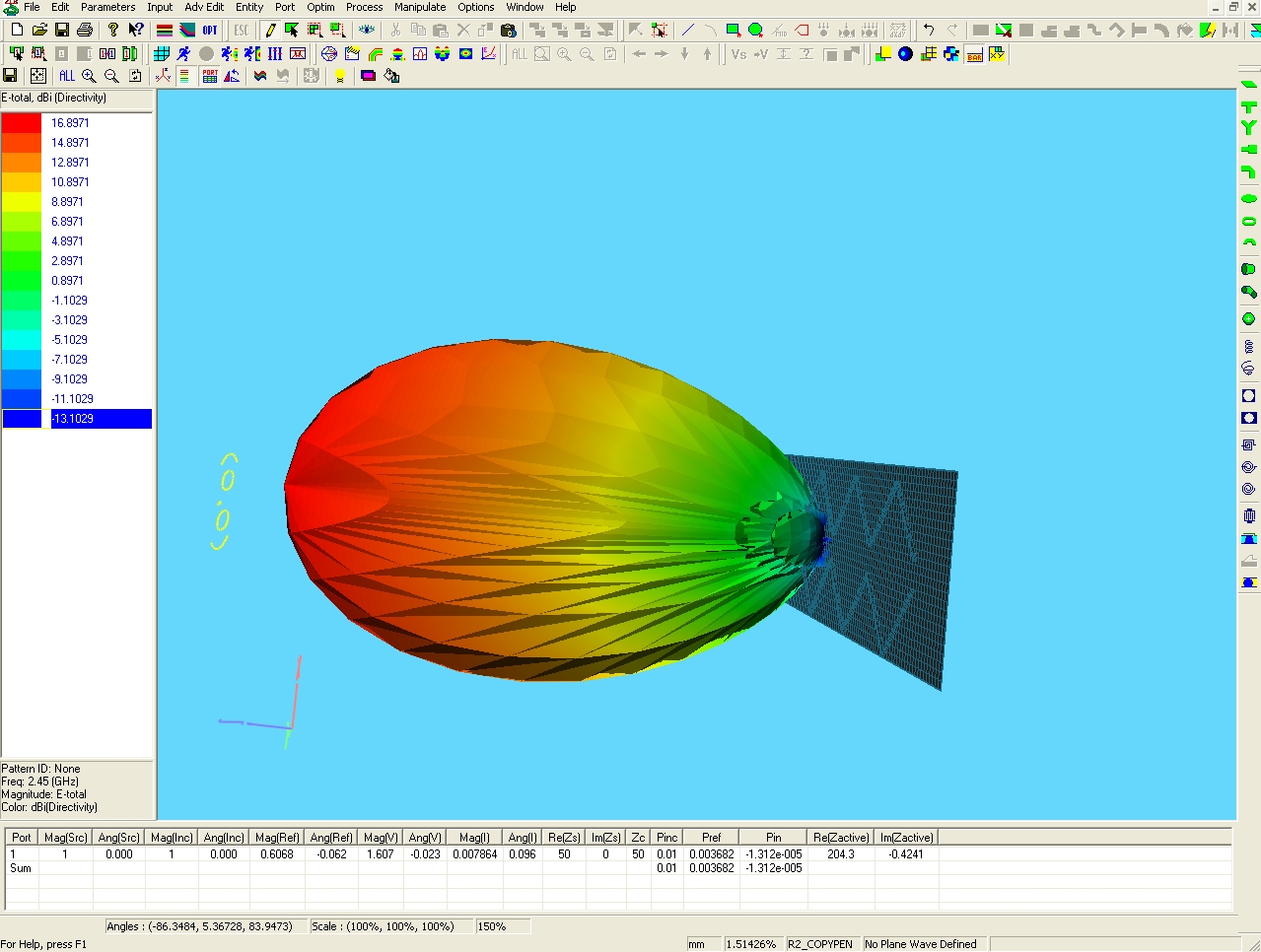1261x952 pixels.
Task: Open the Manipulate menu
Action: (420, 7)
